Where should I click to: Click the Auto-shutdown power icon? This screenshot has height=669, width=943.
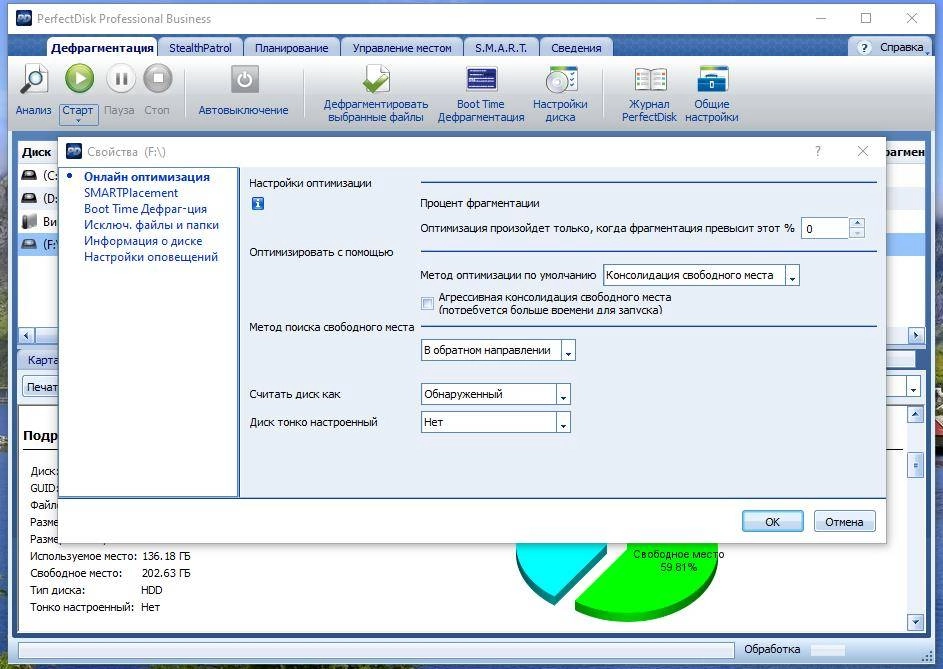244,79
